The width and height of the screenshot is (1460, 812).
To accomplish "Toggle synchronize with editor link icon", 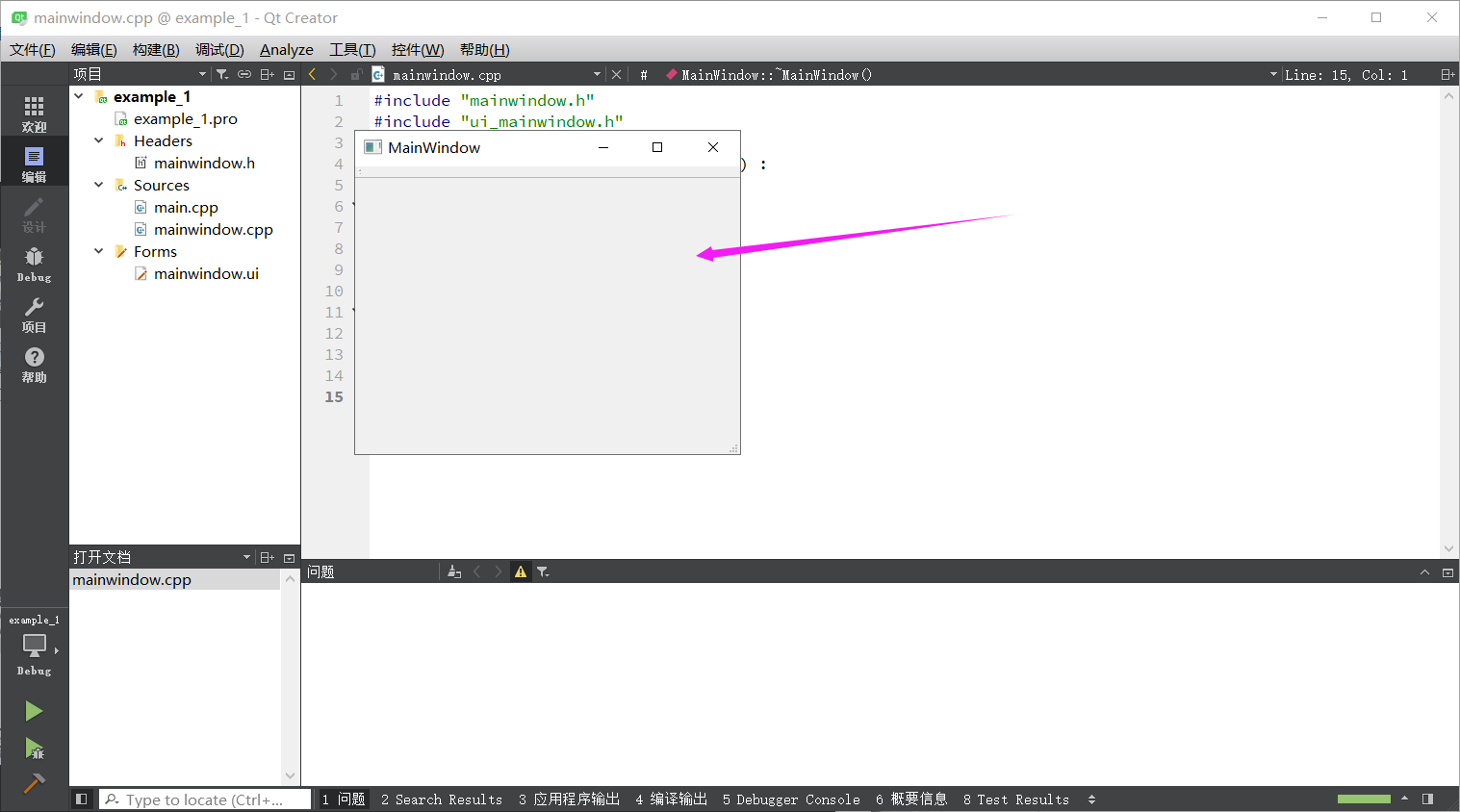I will [x=244, y=74].
